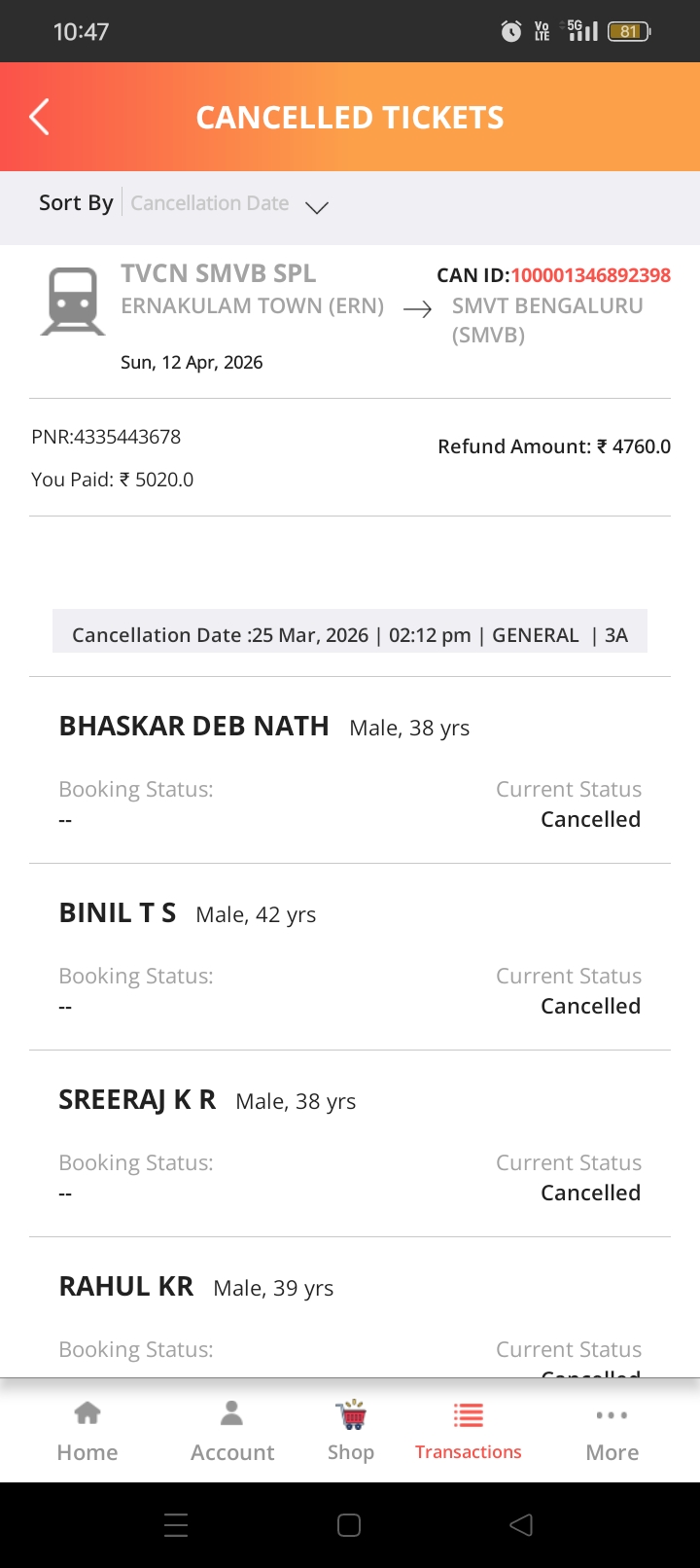Open the Shop cart icon

click(x=351, y=1413)
